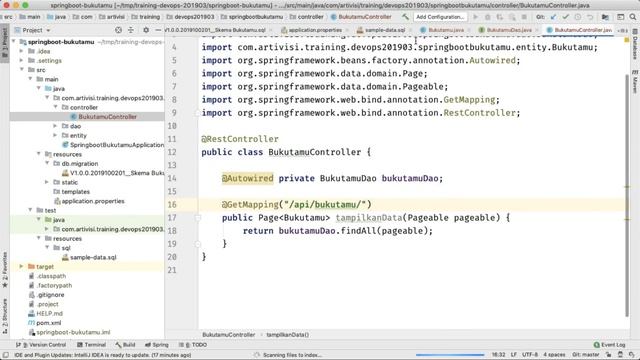Open the Build tool window
The width and height of the screenshot is (640, 360).
[x=125, y=345]
